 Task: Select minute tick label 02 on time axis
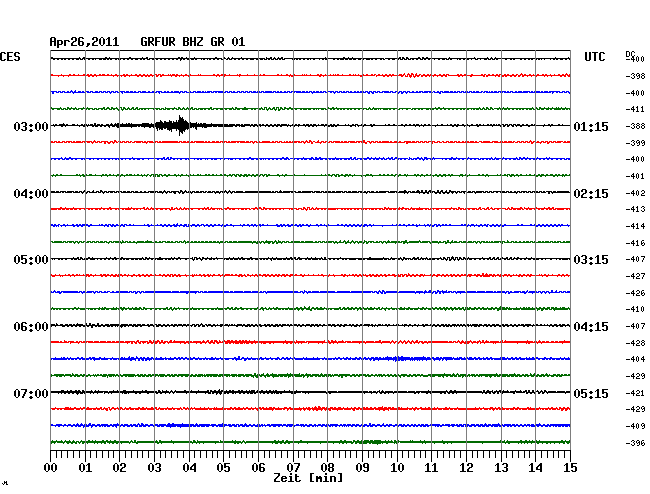click(x=119, y=468)
